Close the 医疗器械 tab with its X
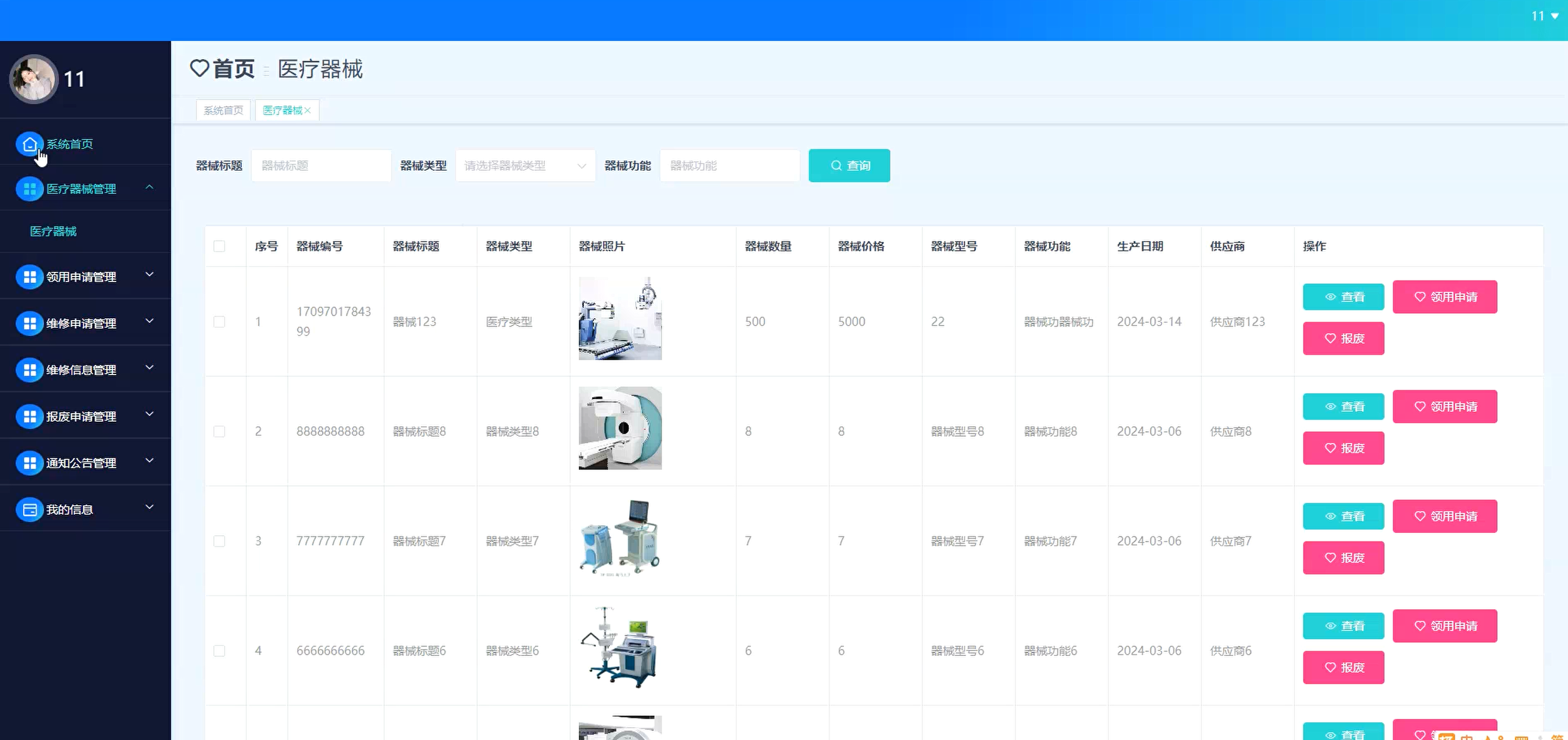1568x740 pixels. (307, 110)
